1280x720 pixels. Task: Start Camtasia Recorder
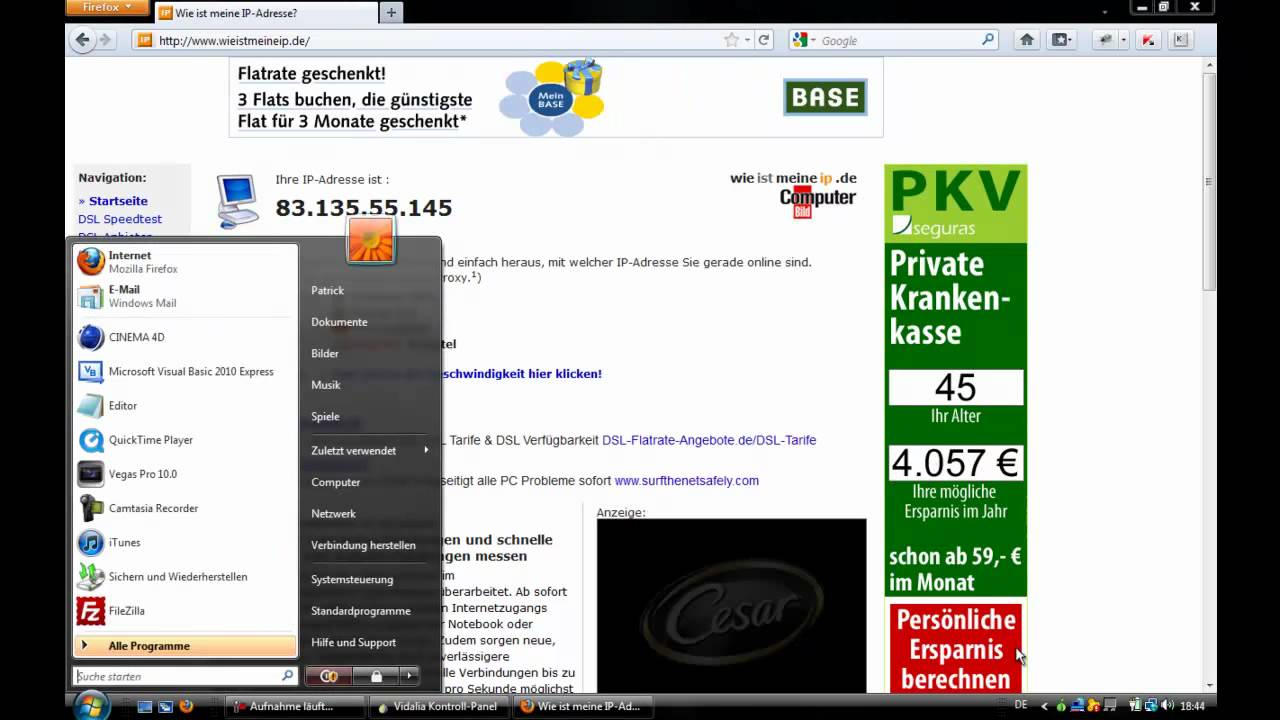coord(186,508)
